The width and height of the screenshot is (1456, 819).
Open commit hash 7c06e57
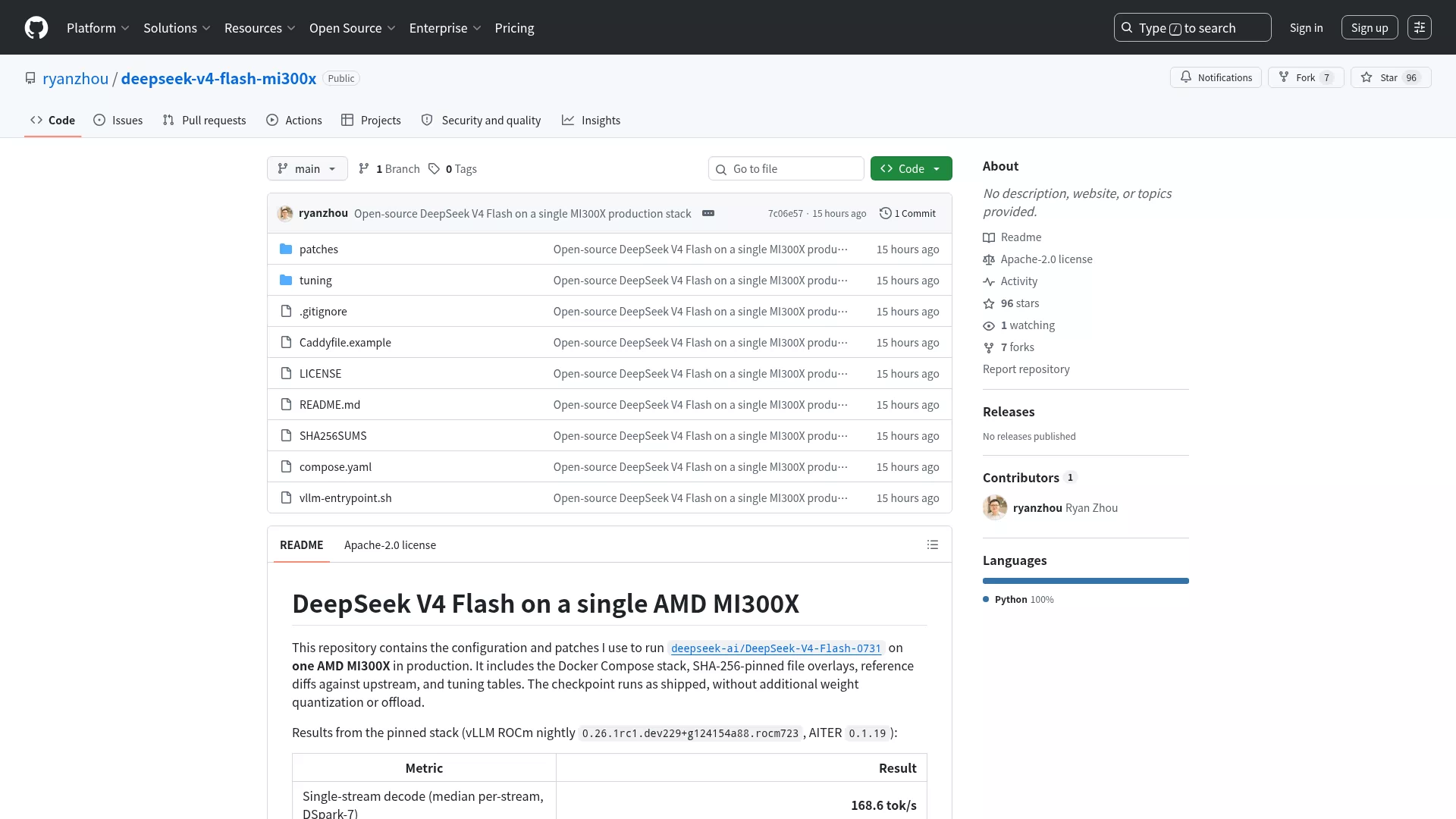[785, 214]
